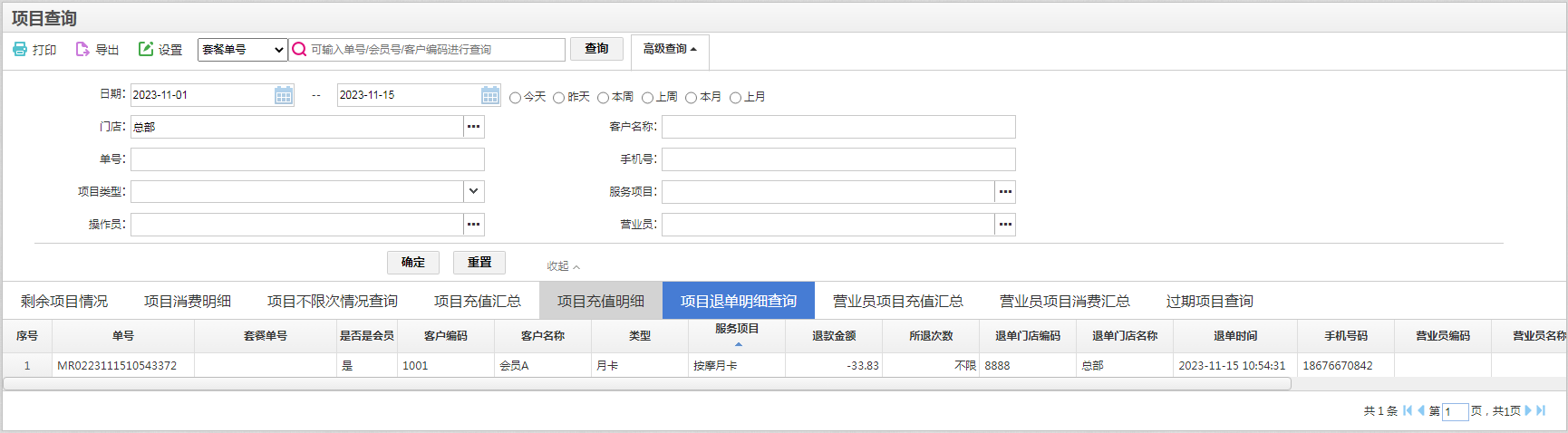Viewport: 1568px width, 433px height.
Task: Open salesperson picker ellipsis button
Action: (x=1004, y=225)
